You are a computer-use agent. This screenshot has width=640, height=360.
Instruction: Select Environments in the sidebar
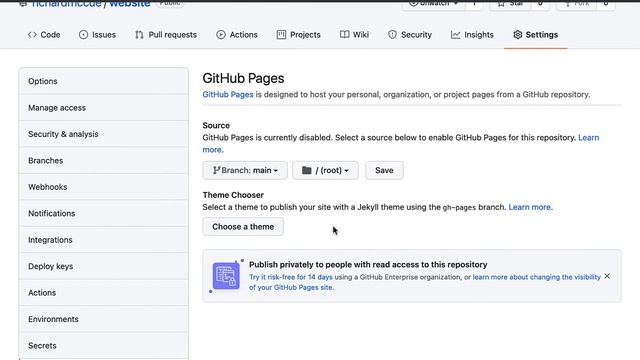click(x=104, y=319)
